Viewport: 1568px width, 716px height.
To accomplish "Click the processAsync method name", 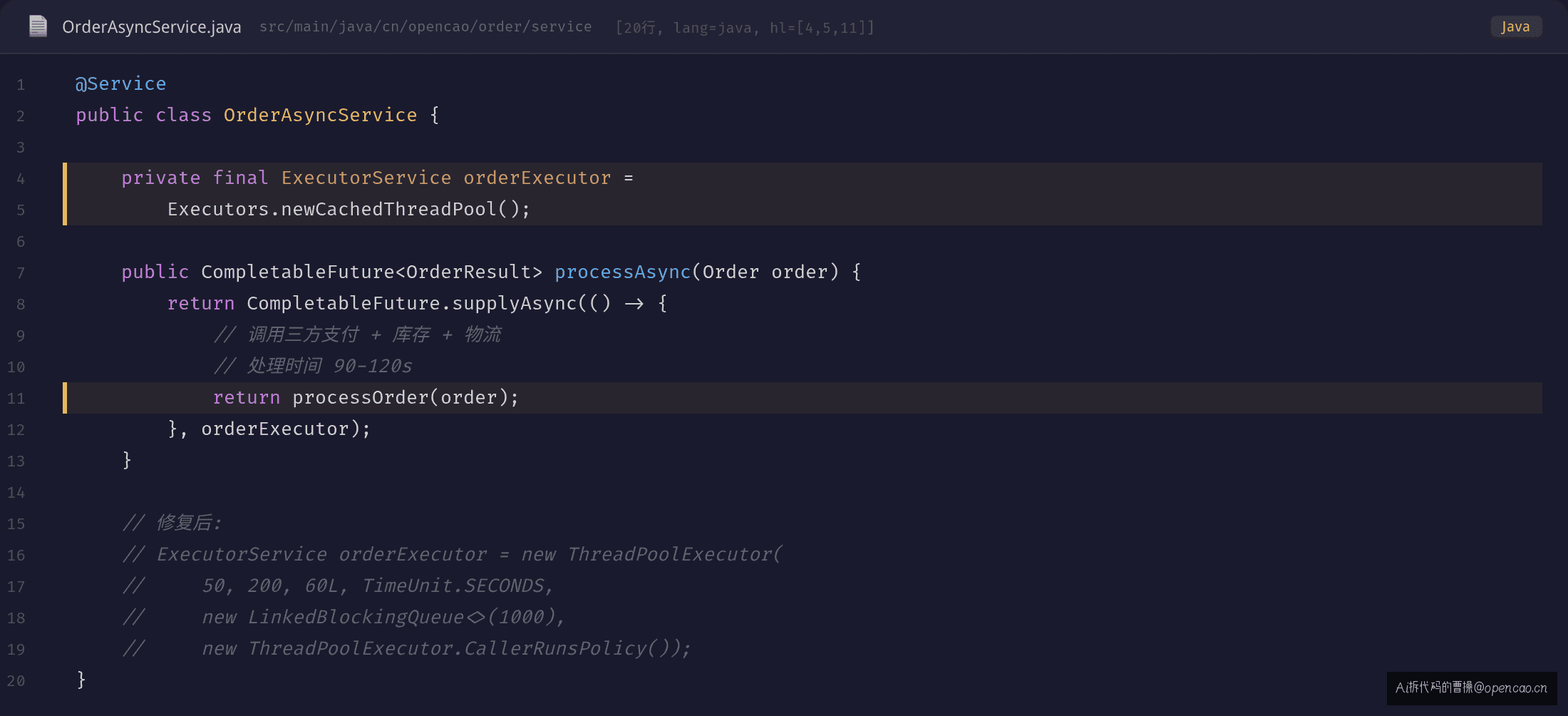I will tap(623, 272).
